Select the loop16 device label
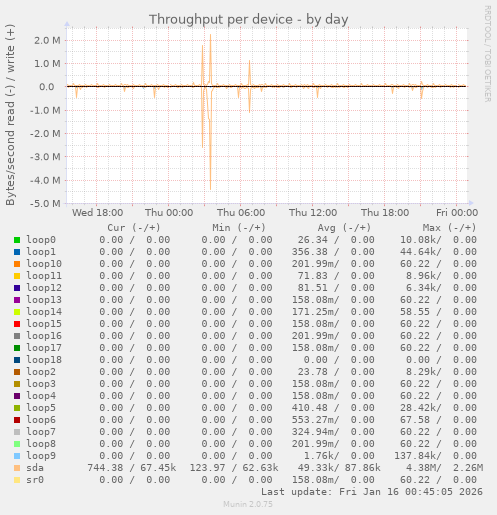497x515 pixels. (44, 336)
